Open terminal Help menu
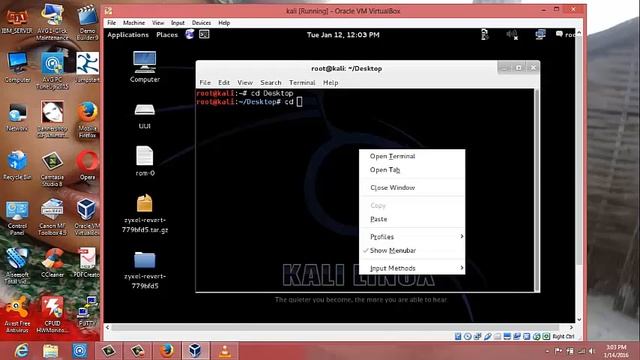Viewport: 640px width, 360px height. [x=331, y=82]
